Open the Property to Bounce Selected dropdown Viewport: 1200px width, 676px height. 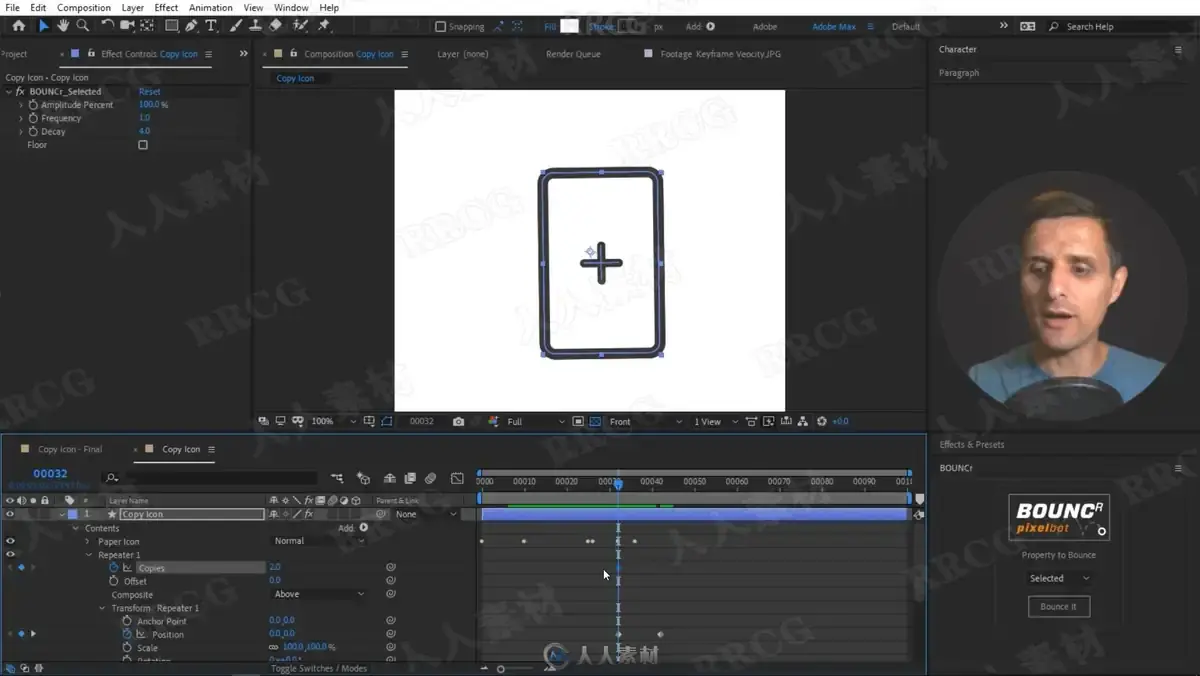coord(1059,578)
